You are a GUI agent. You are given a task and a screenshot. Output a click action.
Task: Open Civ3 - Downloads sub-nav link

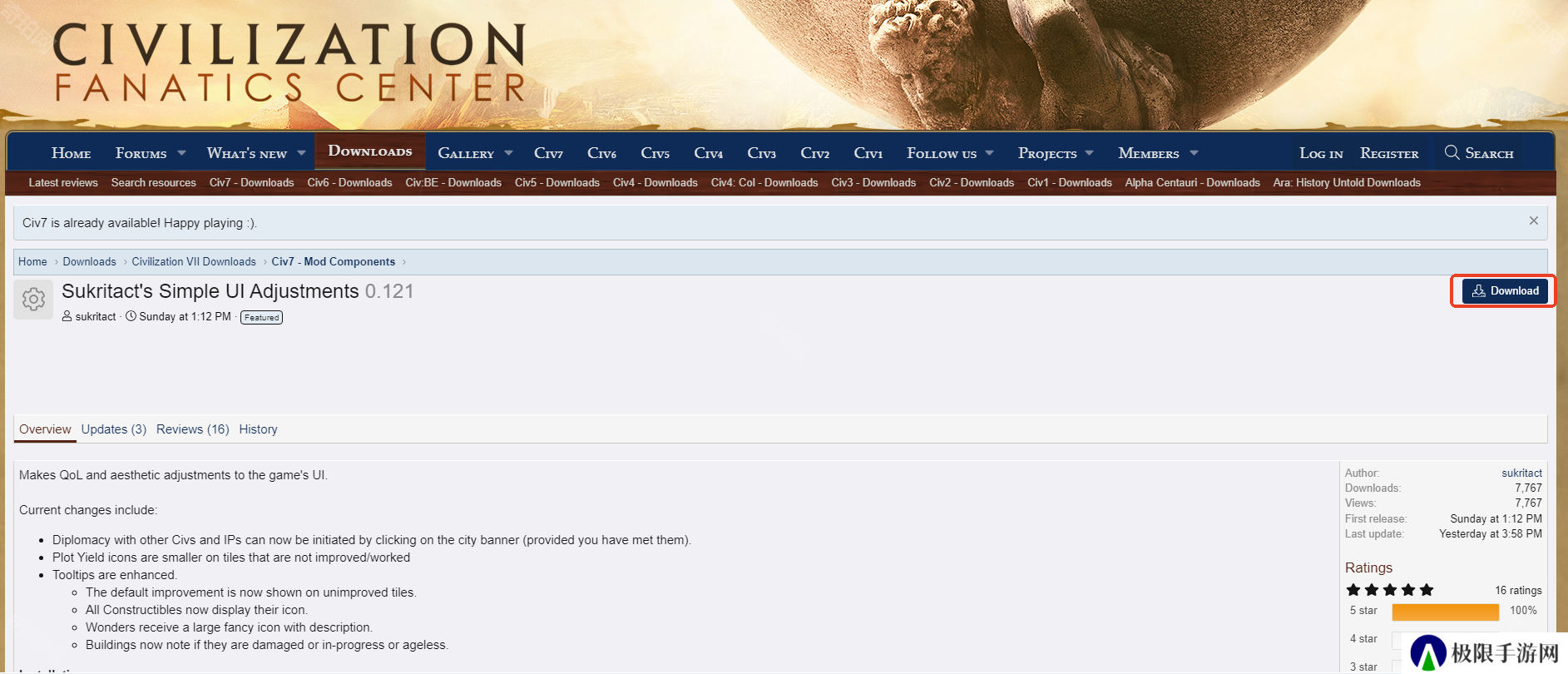(873, 182)
